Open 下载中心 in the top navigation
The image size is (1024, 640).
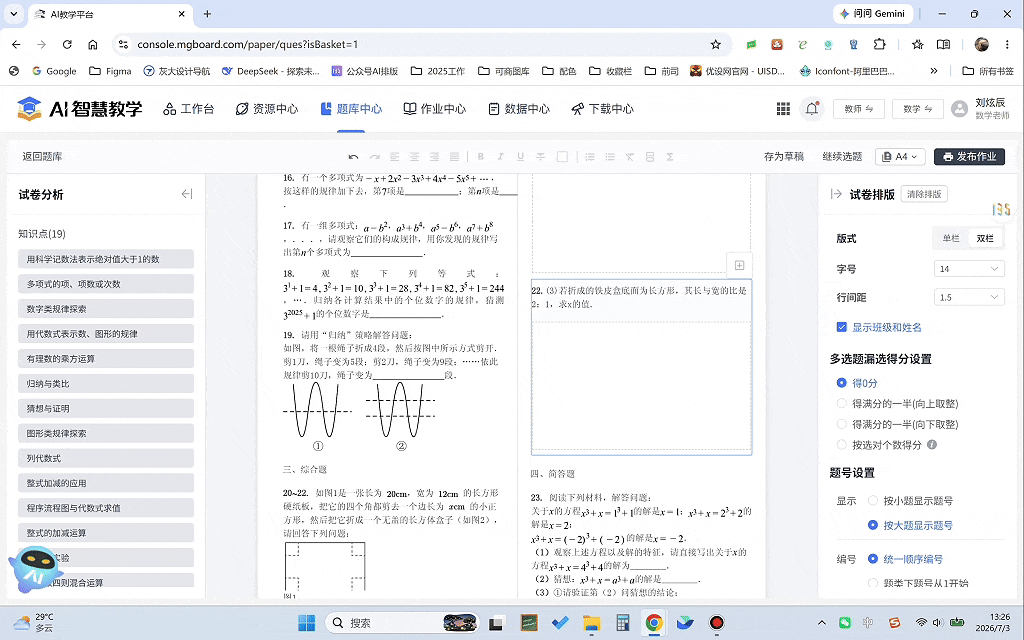point(603,109)
